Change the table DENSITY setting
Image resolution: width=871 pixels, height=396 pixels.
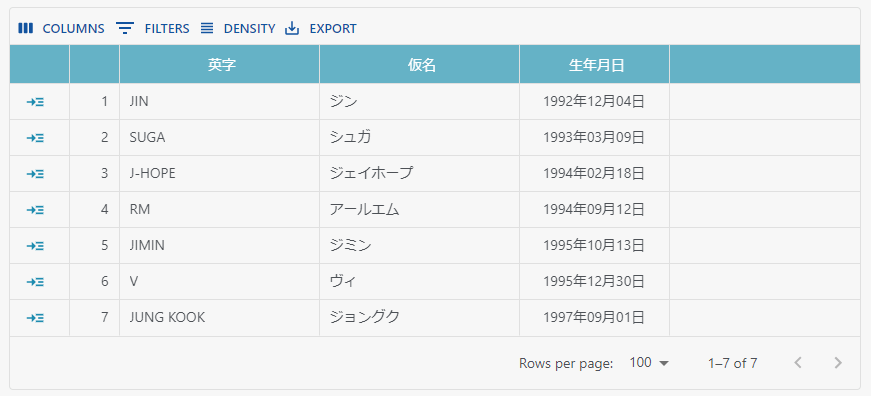pos(238,28)
